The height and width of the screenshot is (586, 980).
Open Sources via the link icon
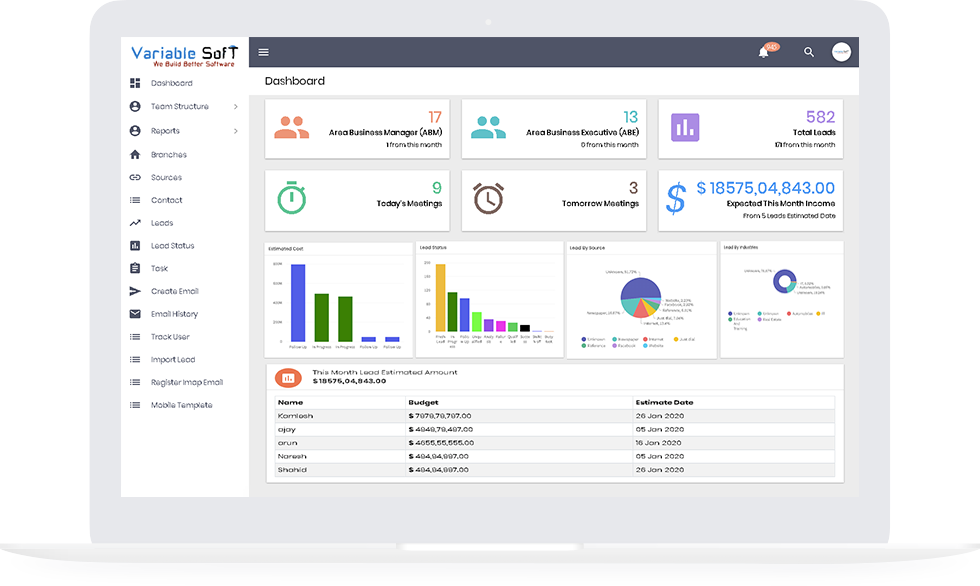pos(135,177)
